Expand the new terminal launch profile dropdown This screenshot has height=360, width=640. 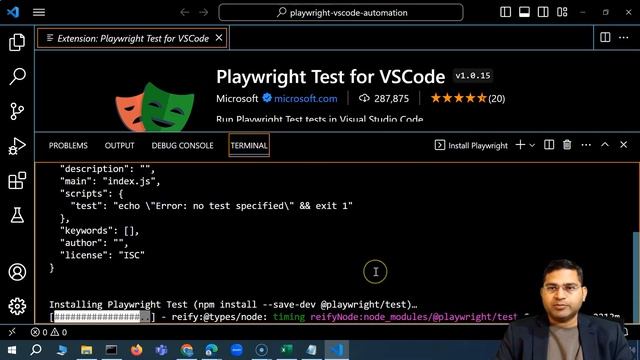pos(532,145)
